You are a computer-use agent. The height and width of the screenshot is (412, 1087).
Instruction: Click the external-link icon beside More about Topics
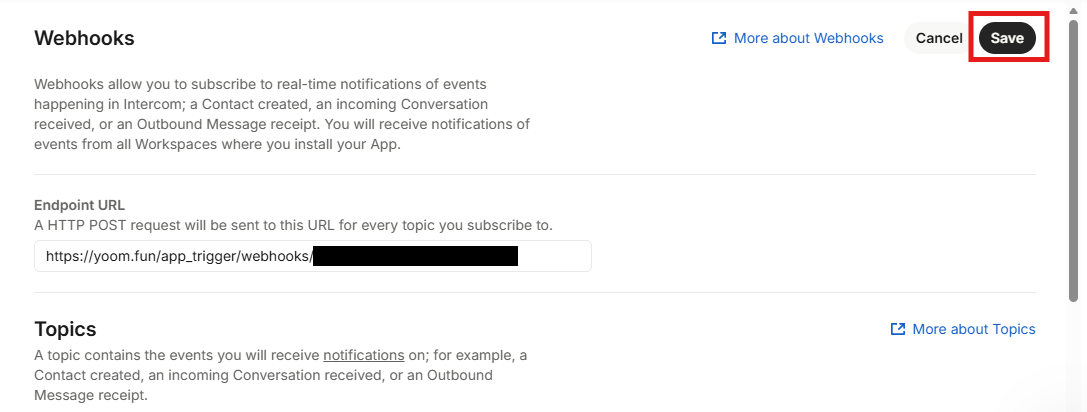click(x=898, y=329)
